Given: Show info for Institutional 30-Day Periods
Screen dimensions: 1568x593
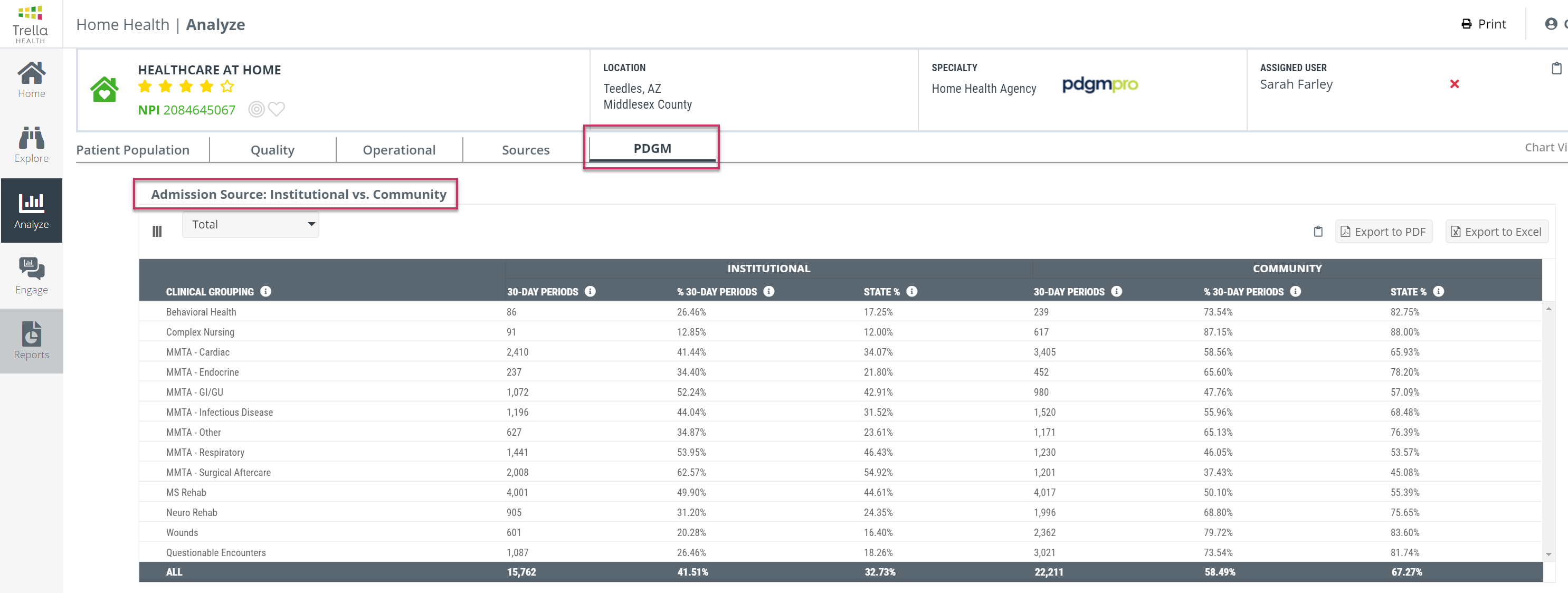Looking at the screenshot, I should coord(590,291).
